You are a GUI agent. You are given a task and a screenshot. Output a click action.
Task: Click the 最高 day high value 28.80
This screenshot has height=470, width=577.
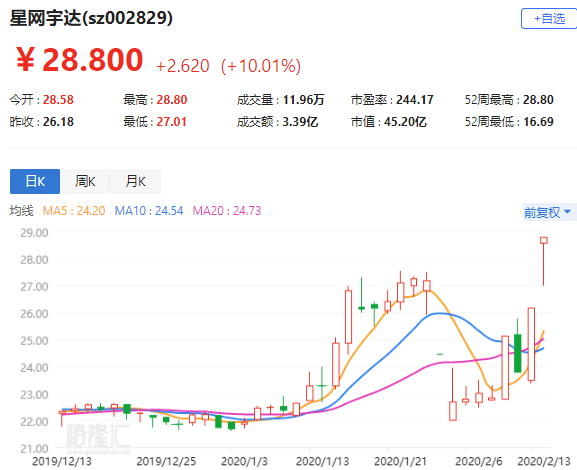(172, 100)
